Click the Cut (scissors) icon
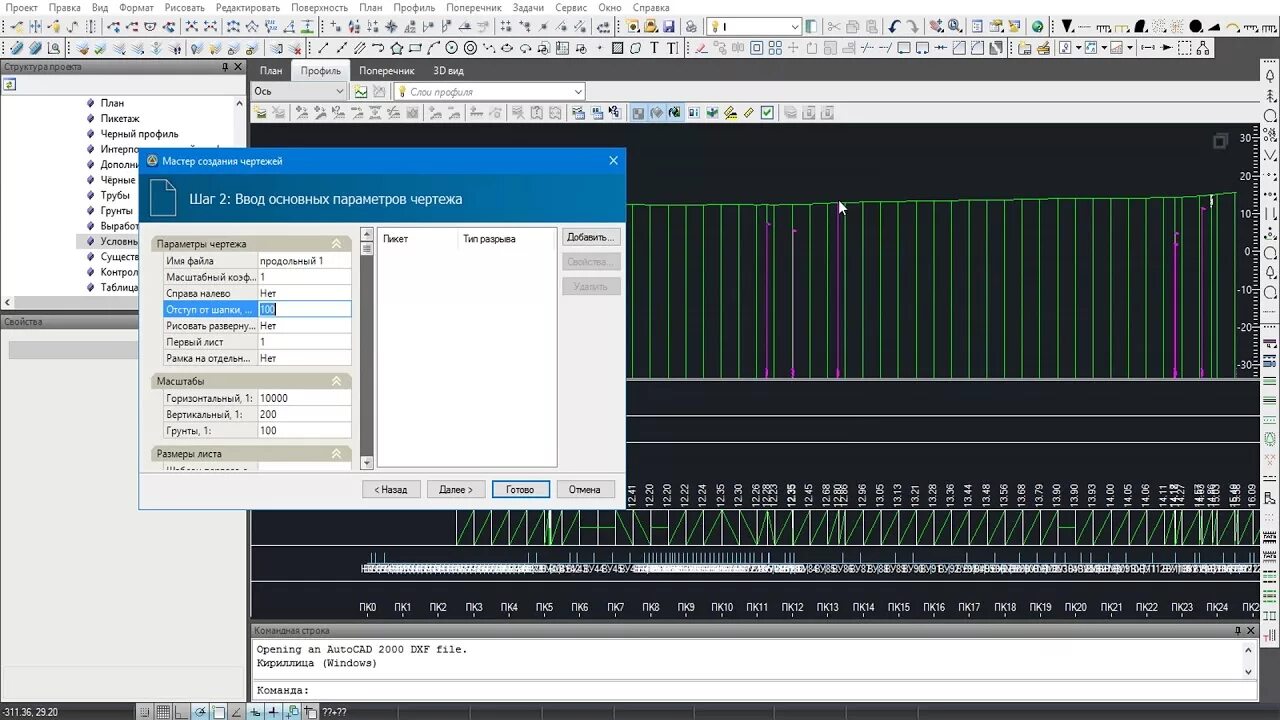 point(834,26)
